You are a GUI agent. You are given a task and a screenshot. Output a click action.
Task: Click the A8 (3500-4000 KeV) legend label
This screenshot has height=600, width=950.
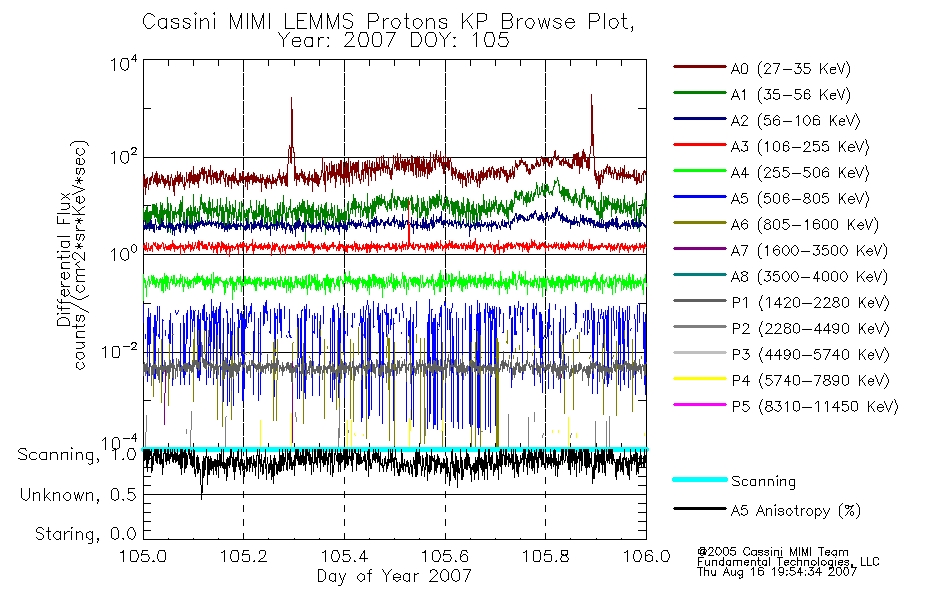pos(809,277)
